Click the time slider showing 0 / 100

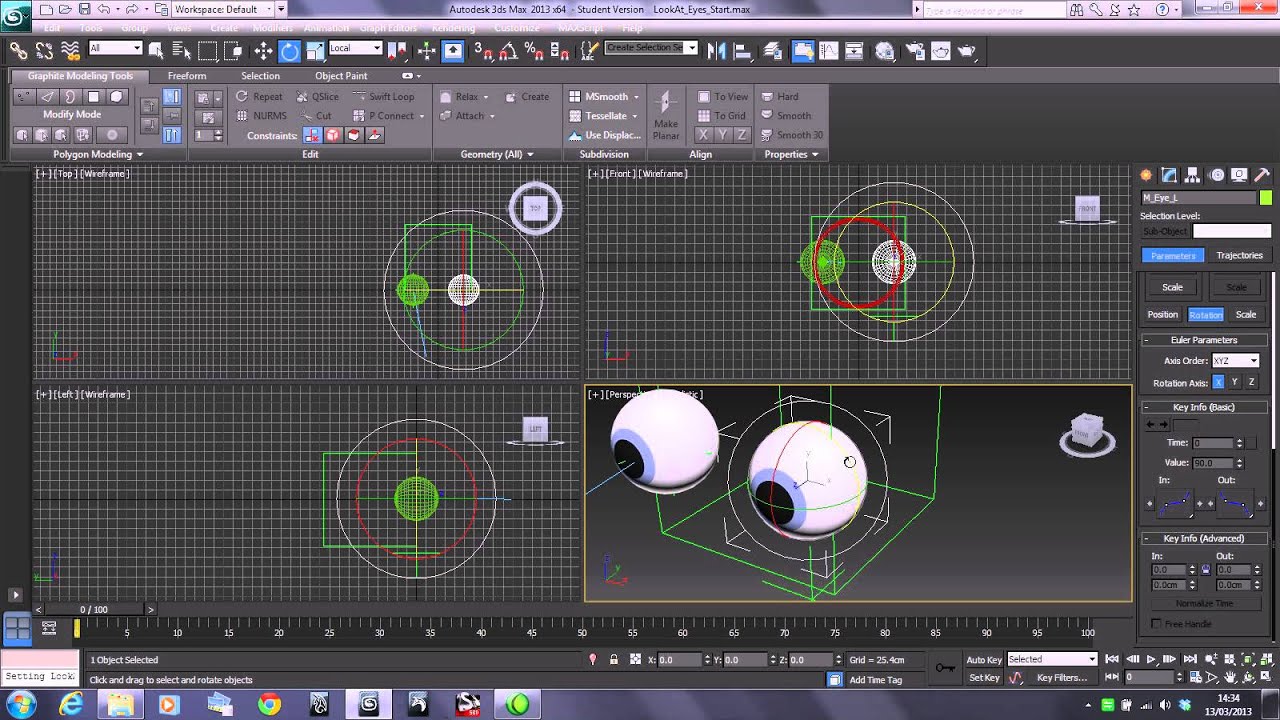coord(94,609)
